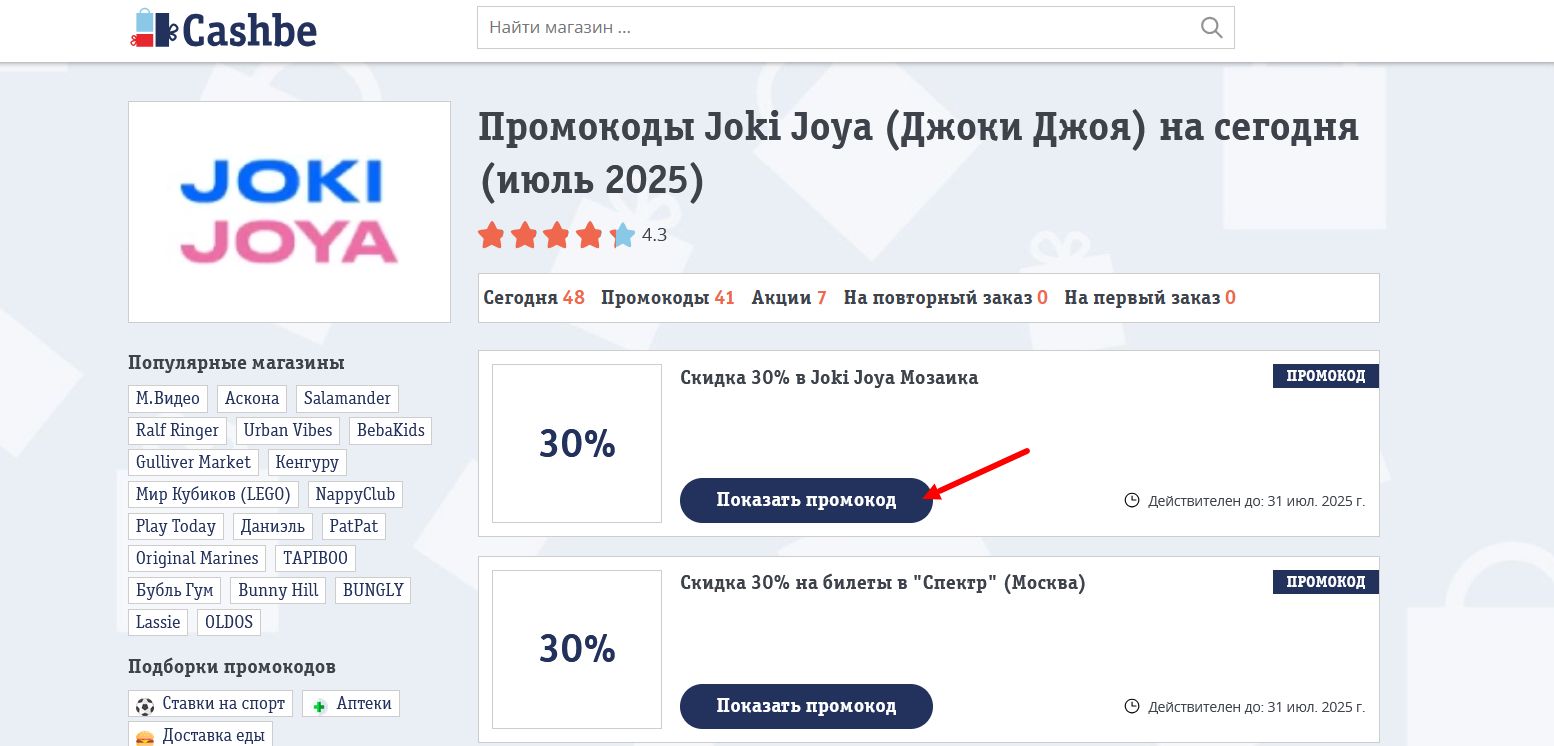
Task: Open the Lassie store link
Action: (158, 622)
